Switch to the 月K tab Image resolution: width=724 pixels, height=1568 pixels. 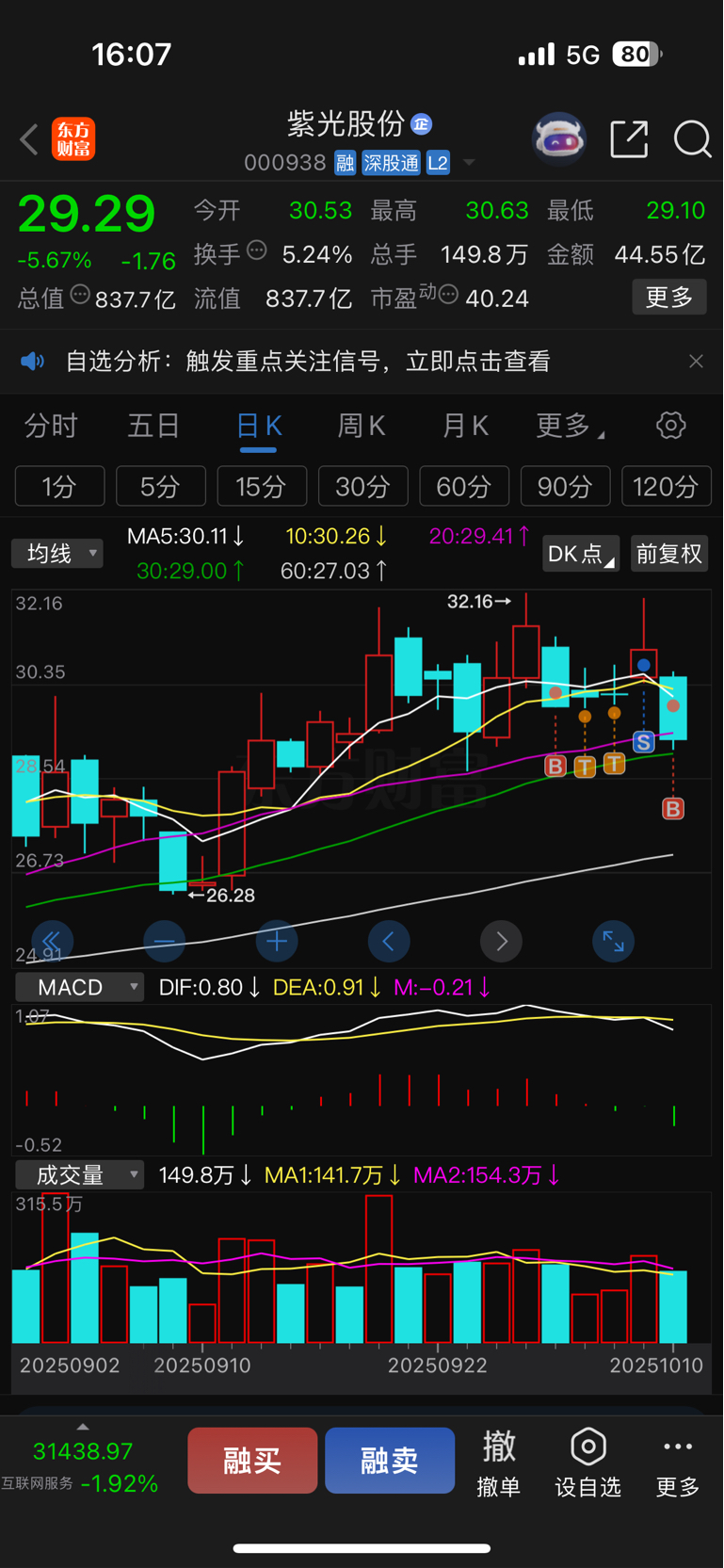[x=465, y=426]
